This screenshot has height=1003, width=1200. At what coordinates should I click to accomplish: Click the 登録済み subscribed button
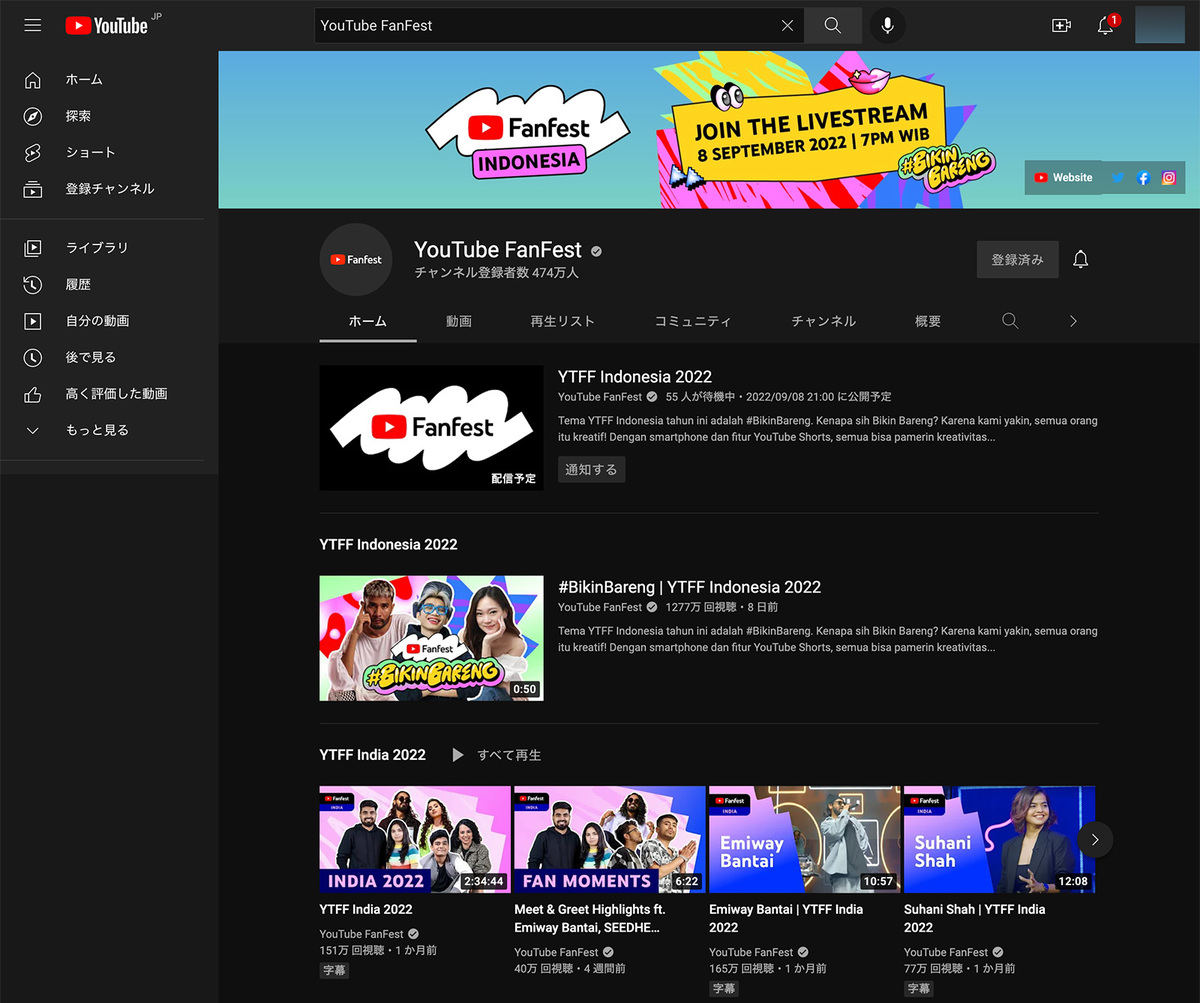1017,259
